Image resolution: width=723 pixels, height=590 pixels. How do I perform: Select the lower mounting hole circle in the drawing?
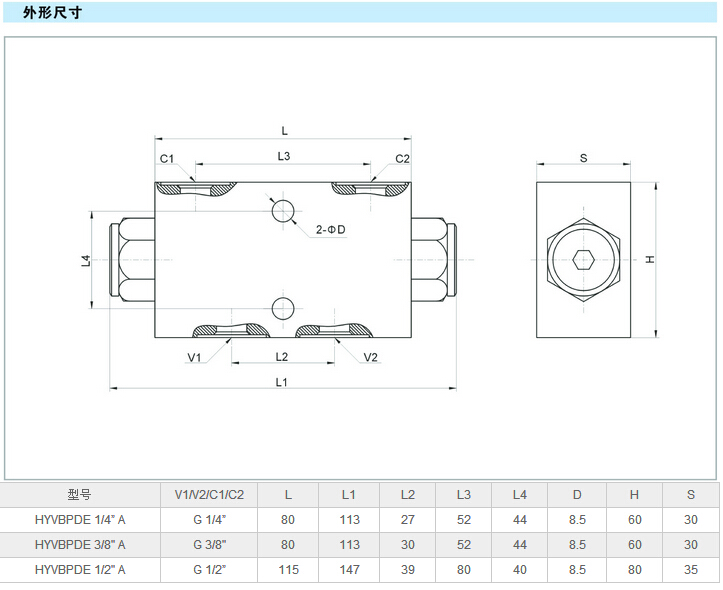(283, 307)
